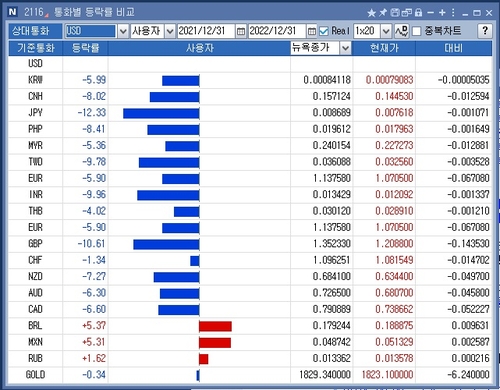Expand the 뉴욕종가 column dropdown
The width and height of the screenshot is (500, 390).
(345, 48)
